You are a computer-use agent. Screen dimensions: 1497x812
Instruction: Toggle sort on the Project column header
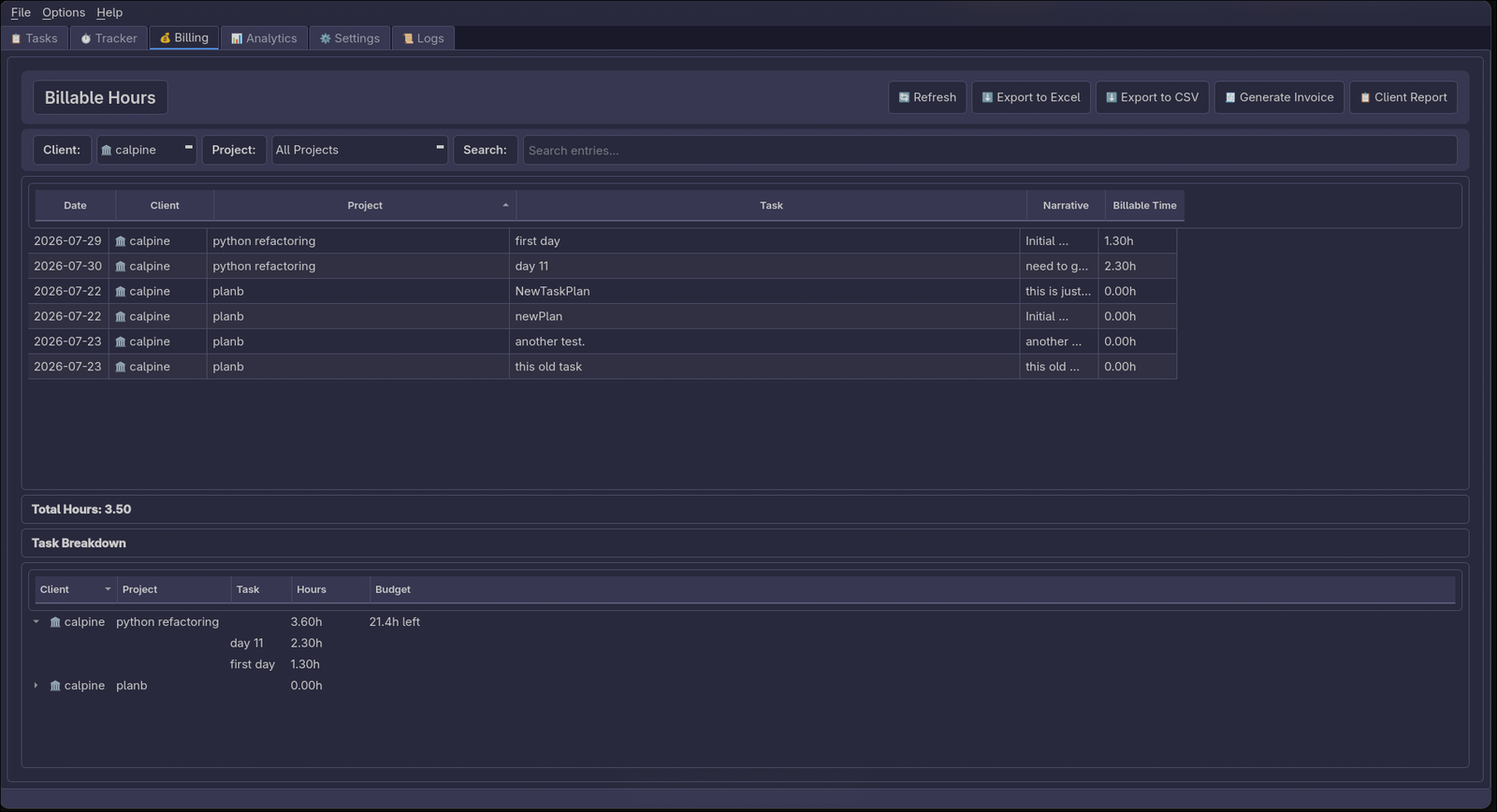coord(365,206)
